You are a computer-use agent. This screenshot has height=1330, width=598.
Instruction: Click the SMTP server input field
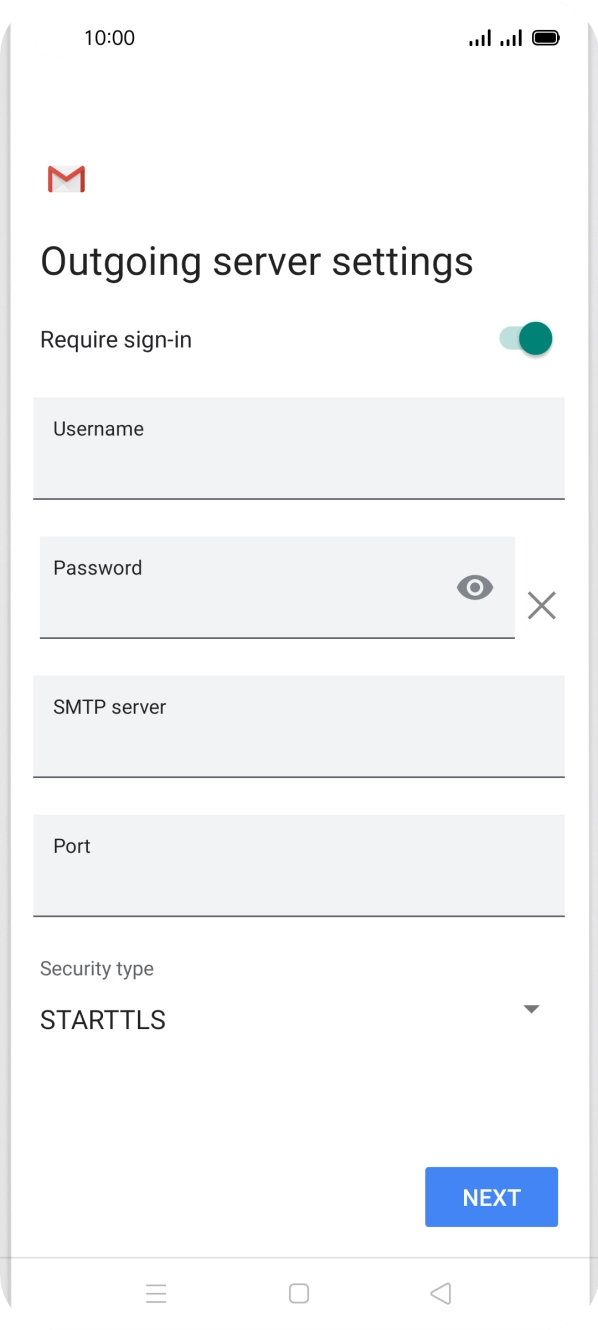pos(298,727)
